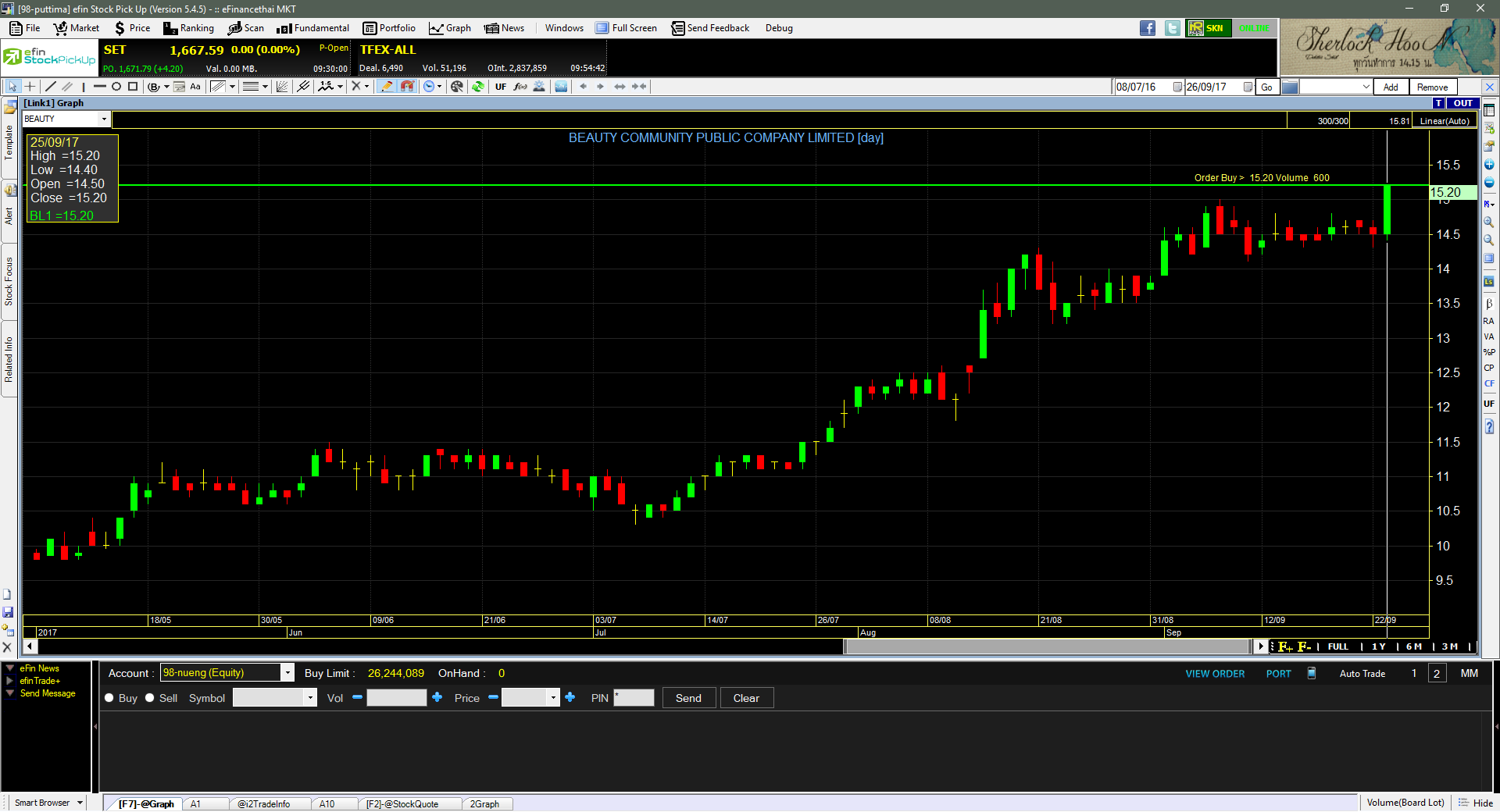
Task: Toggle the magnet snap tool
Action: click(x=407, y=87)
